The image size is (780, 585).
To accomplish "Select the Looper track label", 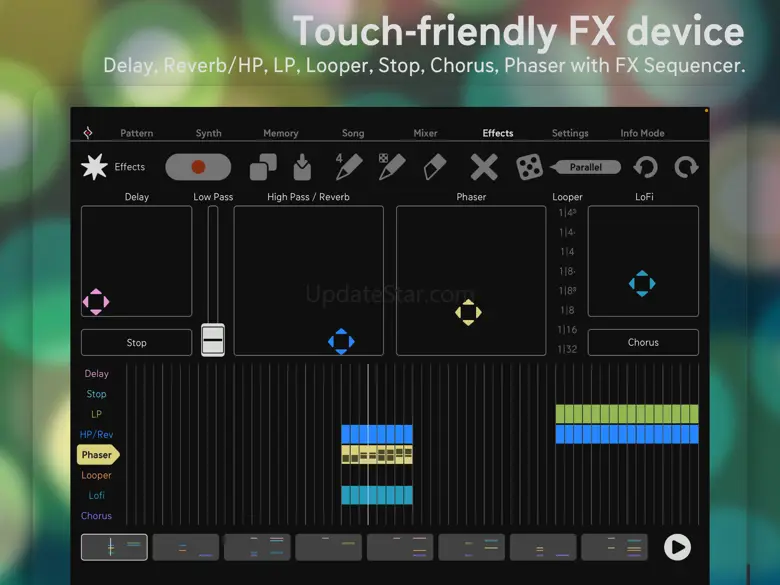I will click(x=97, y=475).
